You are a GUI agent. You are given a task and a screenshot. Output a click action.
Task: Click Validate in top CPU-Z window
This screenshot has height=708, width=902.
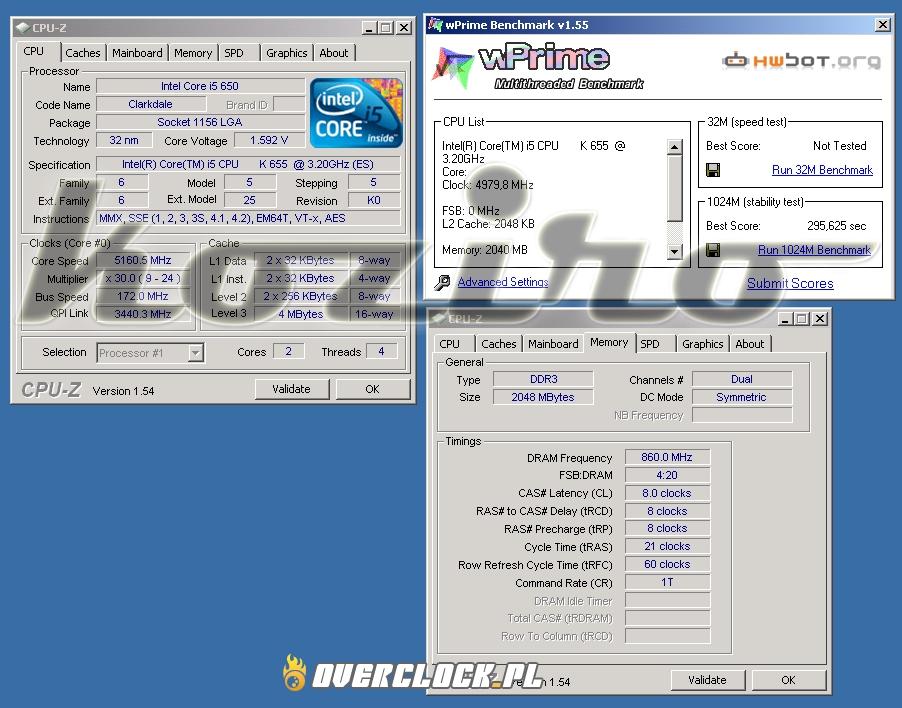pos(292,389)
